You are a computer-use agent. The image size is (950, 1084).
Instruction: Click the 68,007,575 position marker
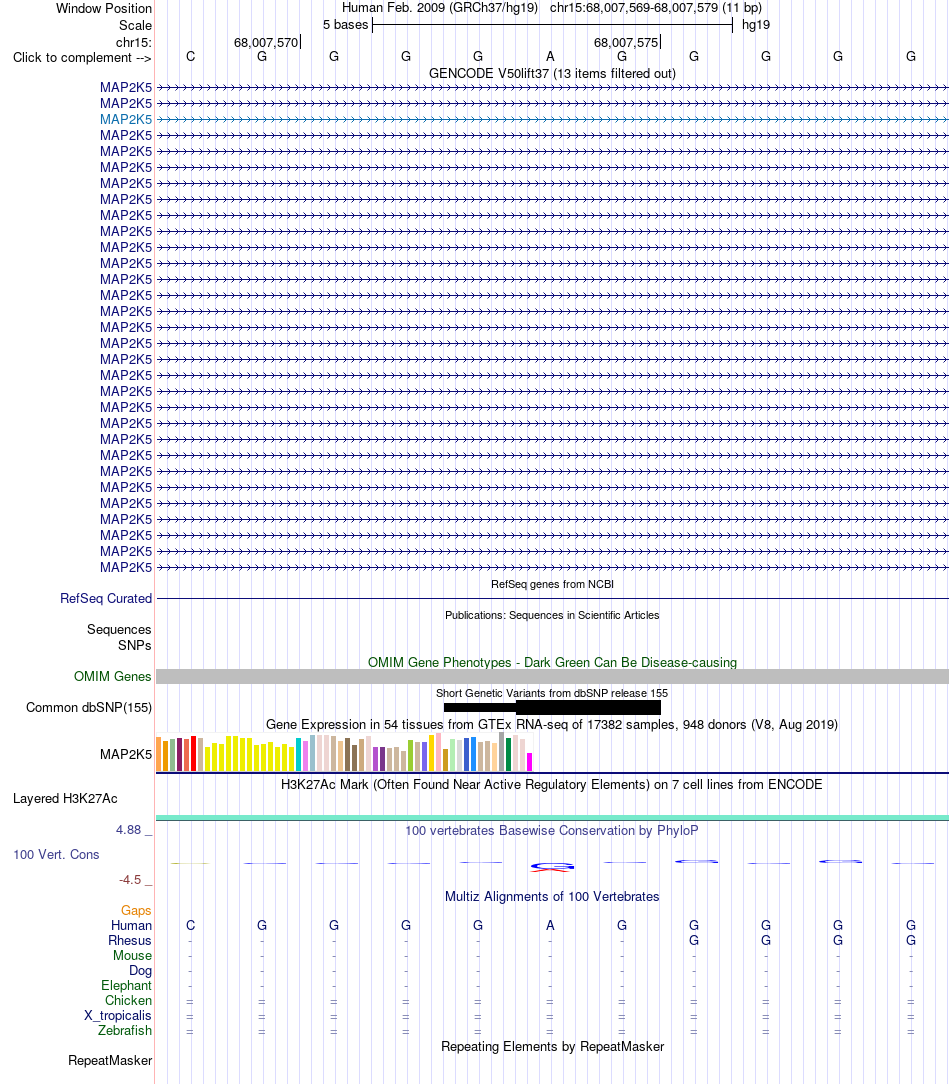(626, 42)
